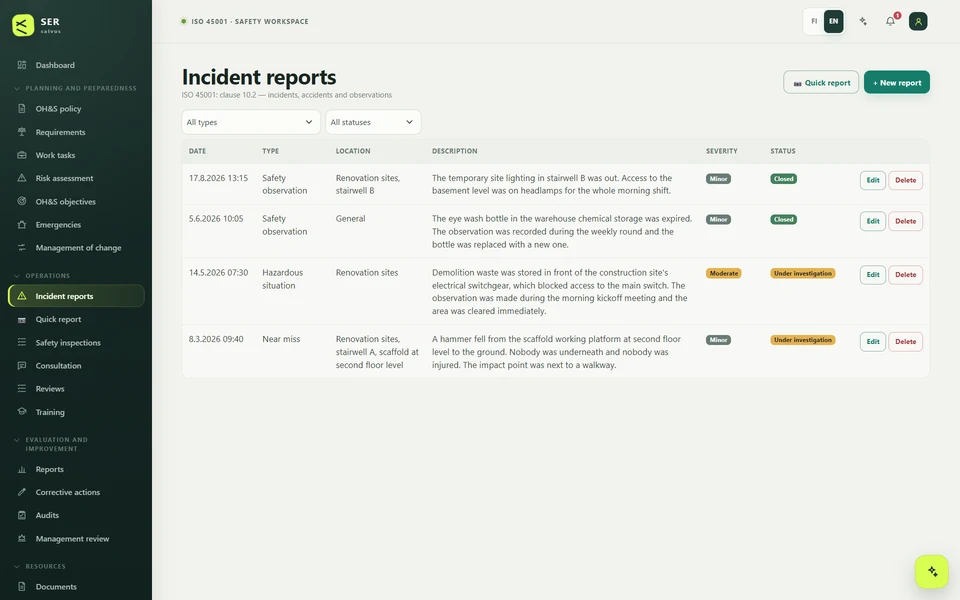
Task: Click the Audits clipboard icon
Action: pyautogui.click(x=22, y=515)
